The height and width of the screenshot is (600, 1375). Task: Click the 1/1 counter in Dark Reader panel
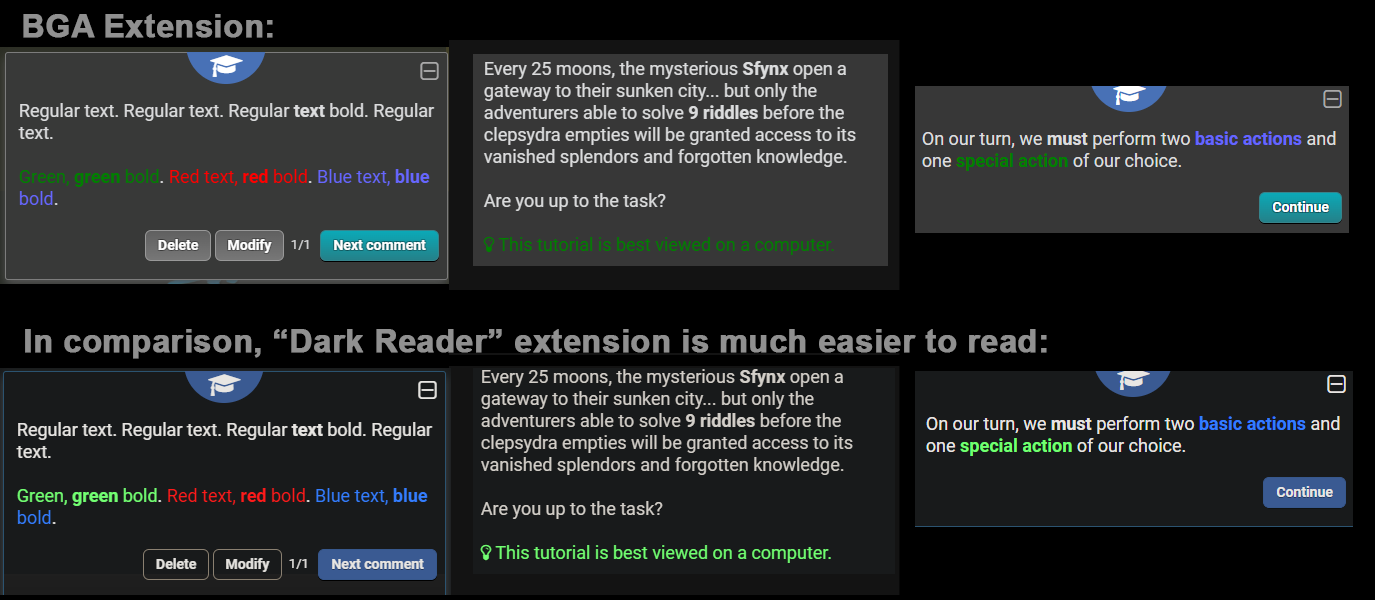(x=299, y=564)
